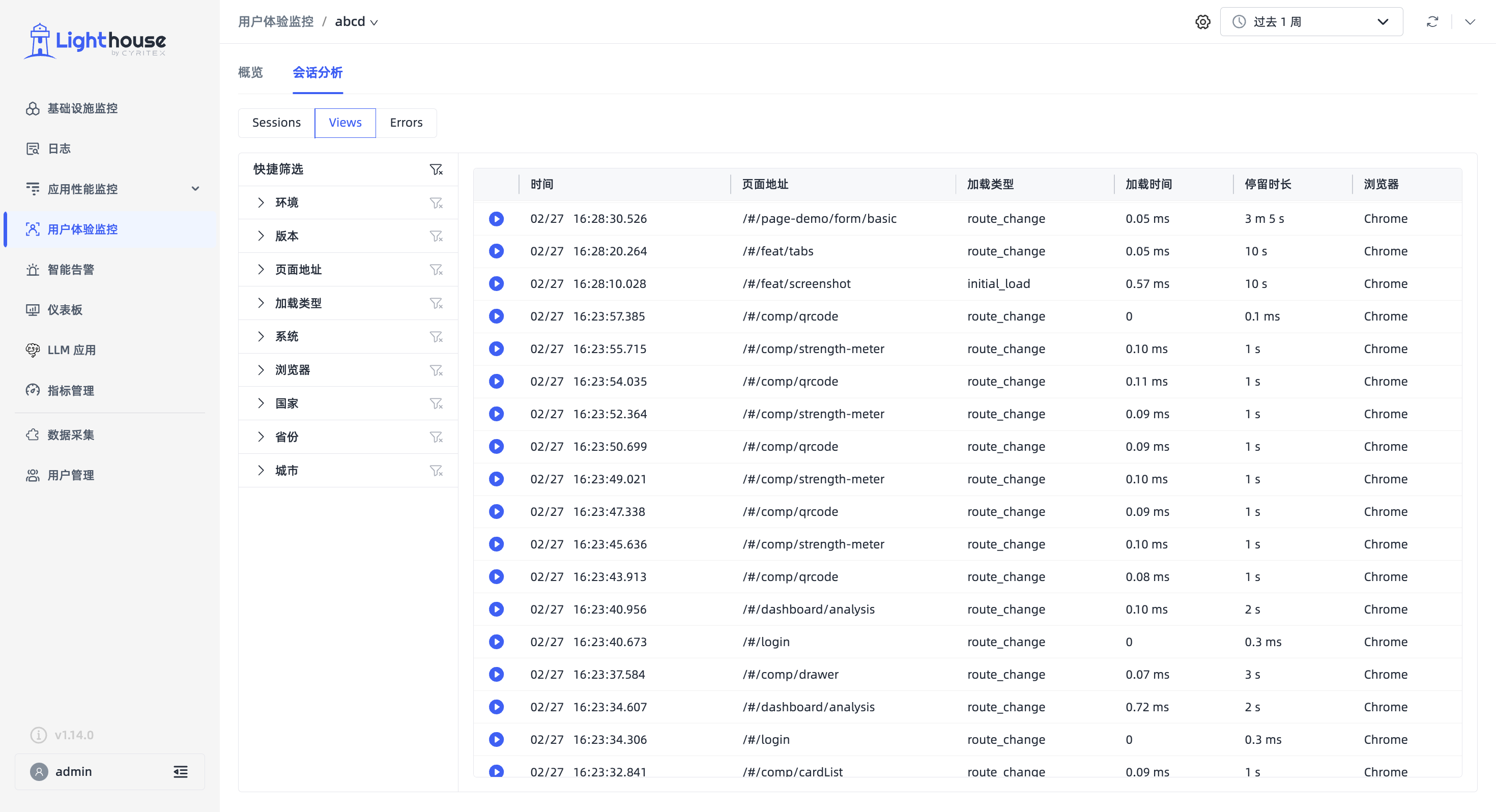Expand the 系统 filter group

coord(261,336)
